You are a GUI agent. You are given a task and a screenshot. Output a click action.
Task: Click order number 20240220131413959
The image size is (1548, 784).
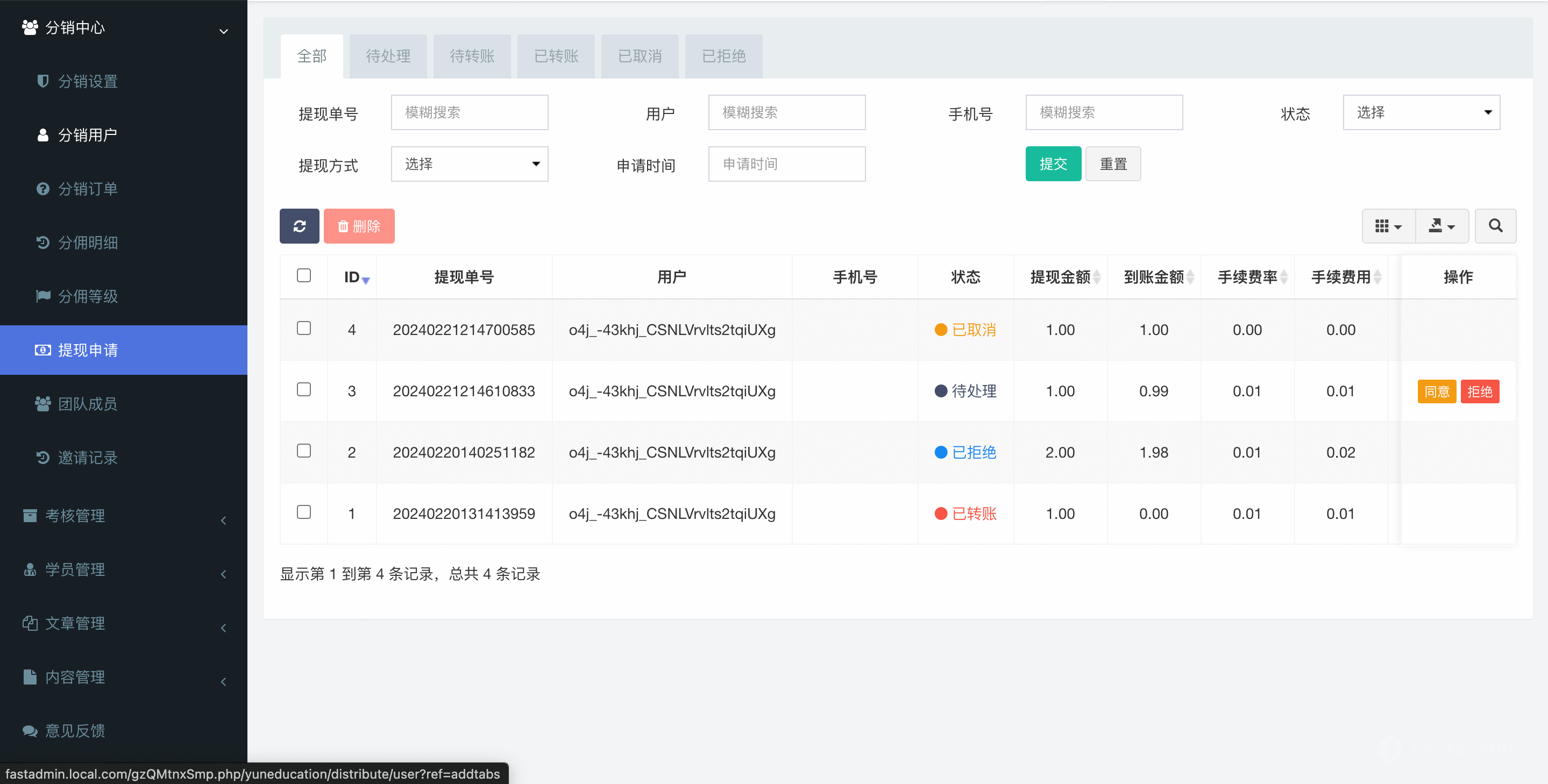pos(464,514)
